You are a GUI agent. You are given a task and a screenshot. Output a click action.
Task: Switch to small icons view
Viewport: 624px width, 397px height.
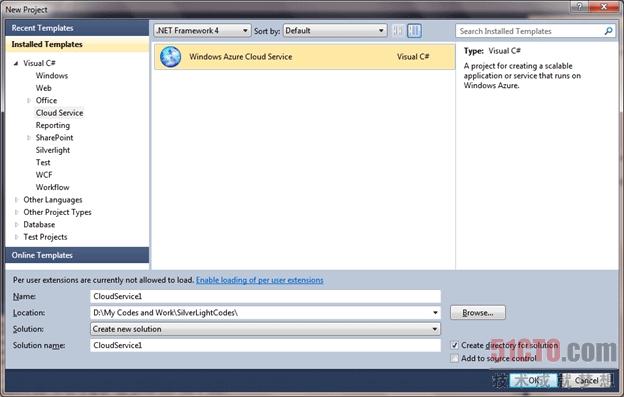[397, 31]
